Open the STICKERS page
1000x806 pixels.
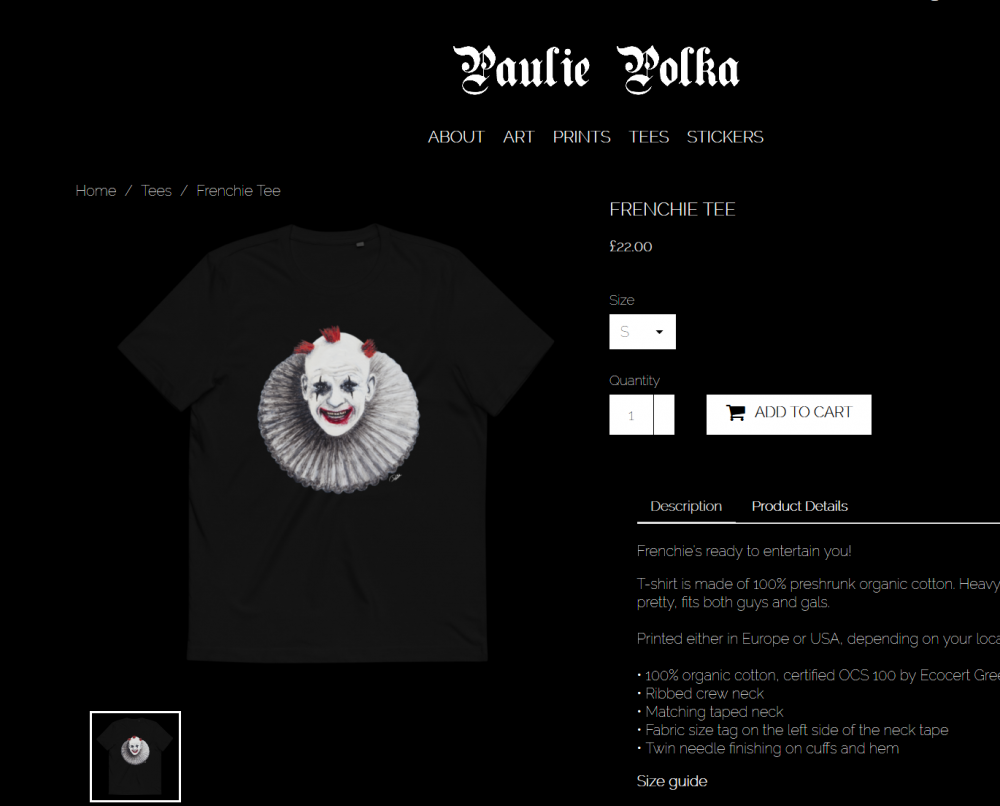coord(724,137)
